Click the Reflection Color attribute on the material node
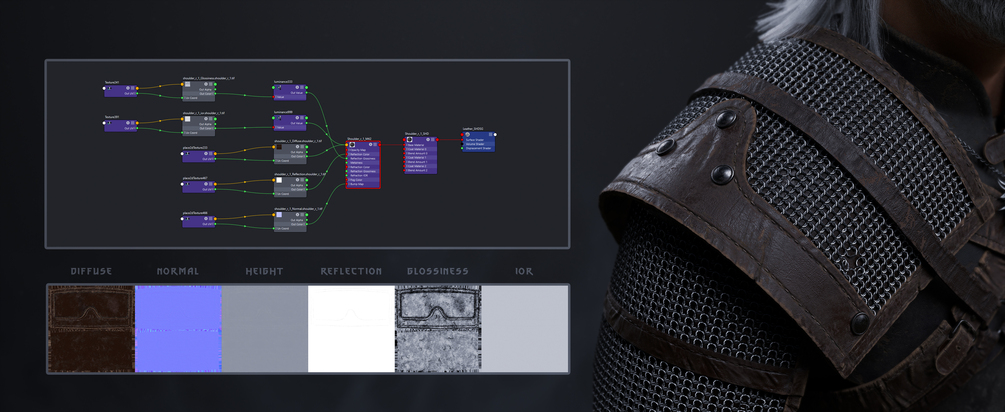 (x=363, y=154)
